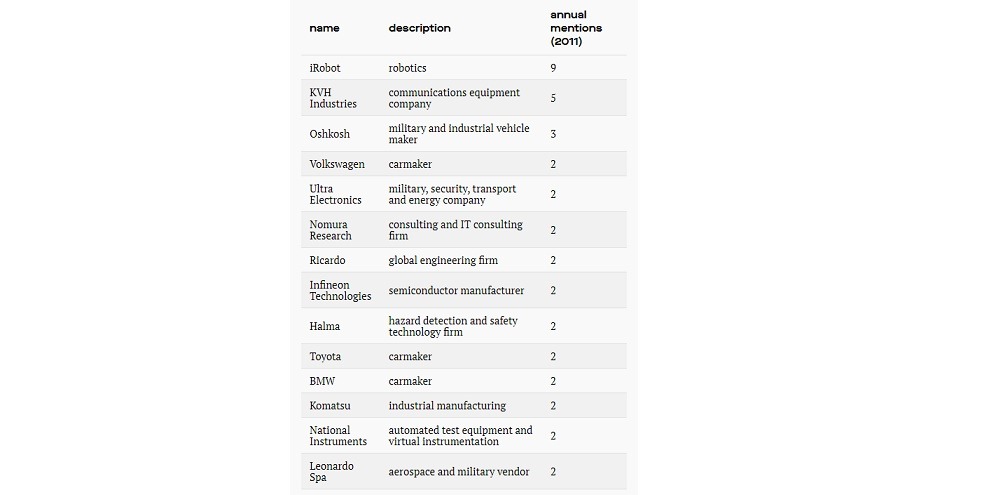Click the 'description' column header
The height and width of the screenshot is (495, 990).
coord(419,28)
